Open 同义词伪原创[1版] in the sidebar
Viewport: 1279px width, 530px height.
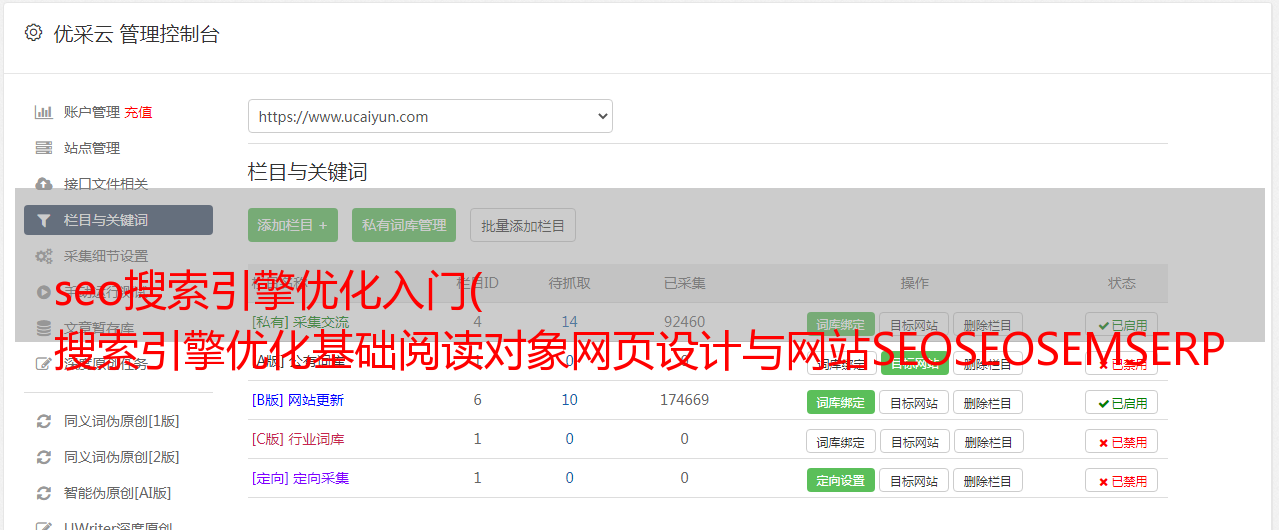pyautogui.click(x=121, y=421)
